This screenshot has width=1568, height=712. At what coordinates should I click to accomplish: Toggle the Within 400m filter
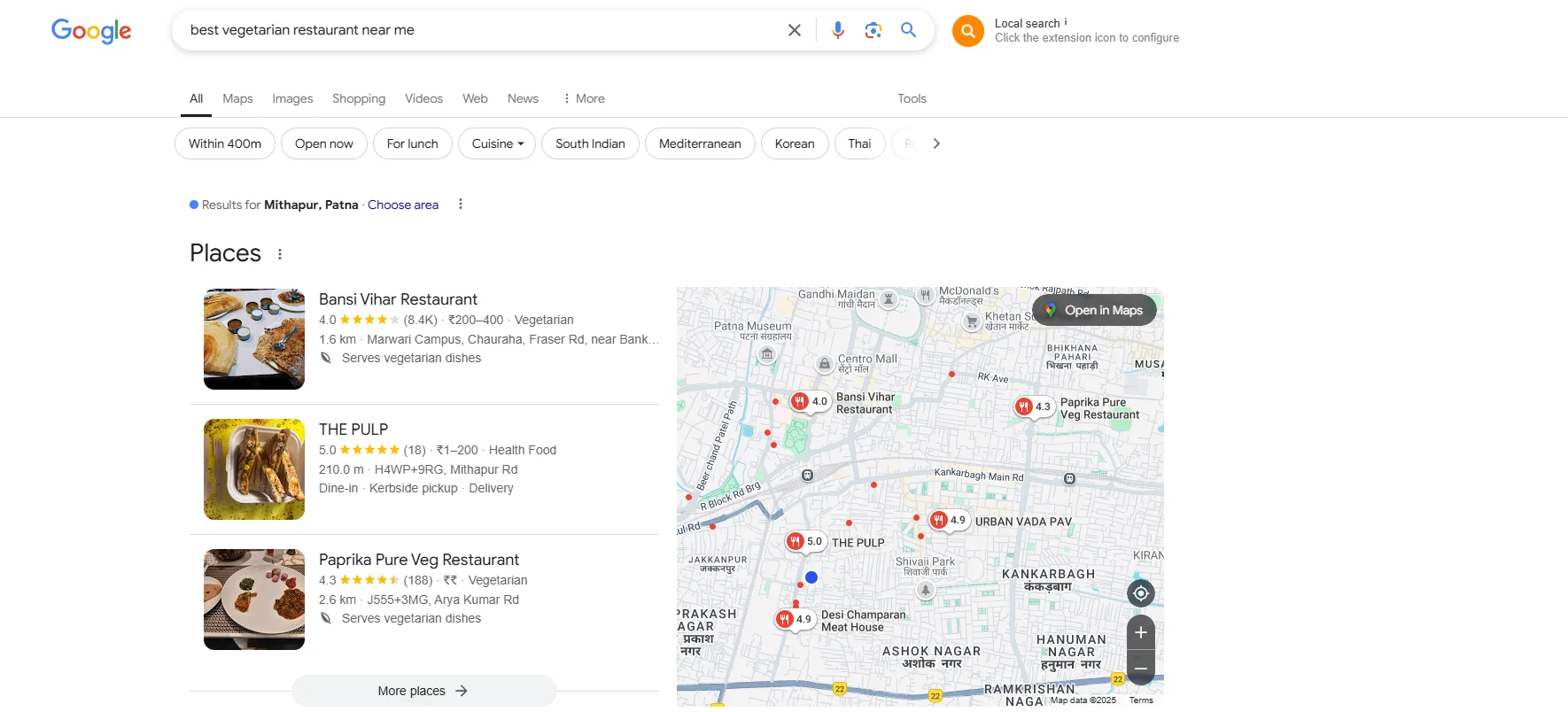pyautogui.click(x=225, y=143)
